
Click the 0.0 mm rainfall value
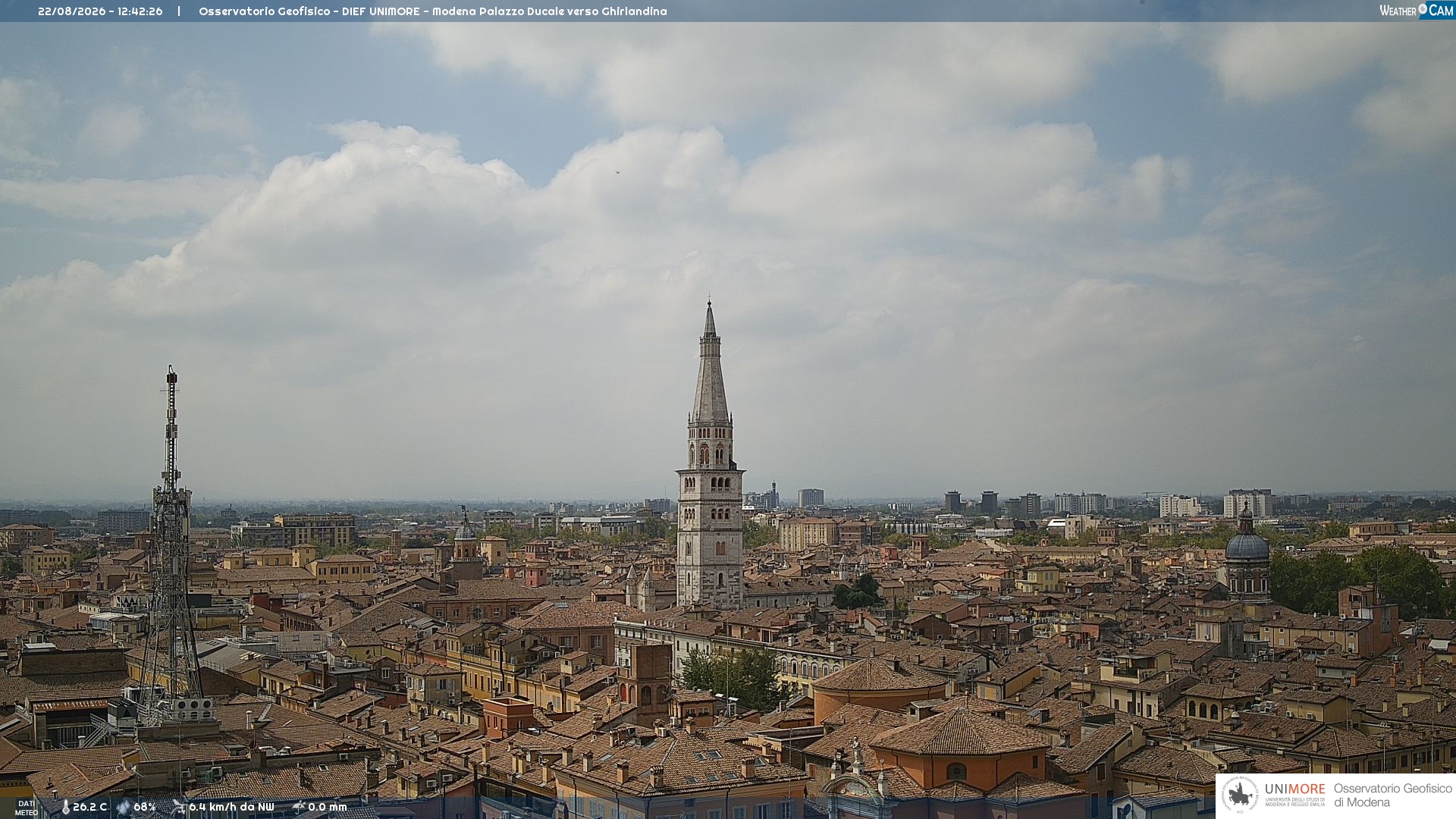click(328, 807)
